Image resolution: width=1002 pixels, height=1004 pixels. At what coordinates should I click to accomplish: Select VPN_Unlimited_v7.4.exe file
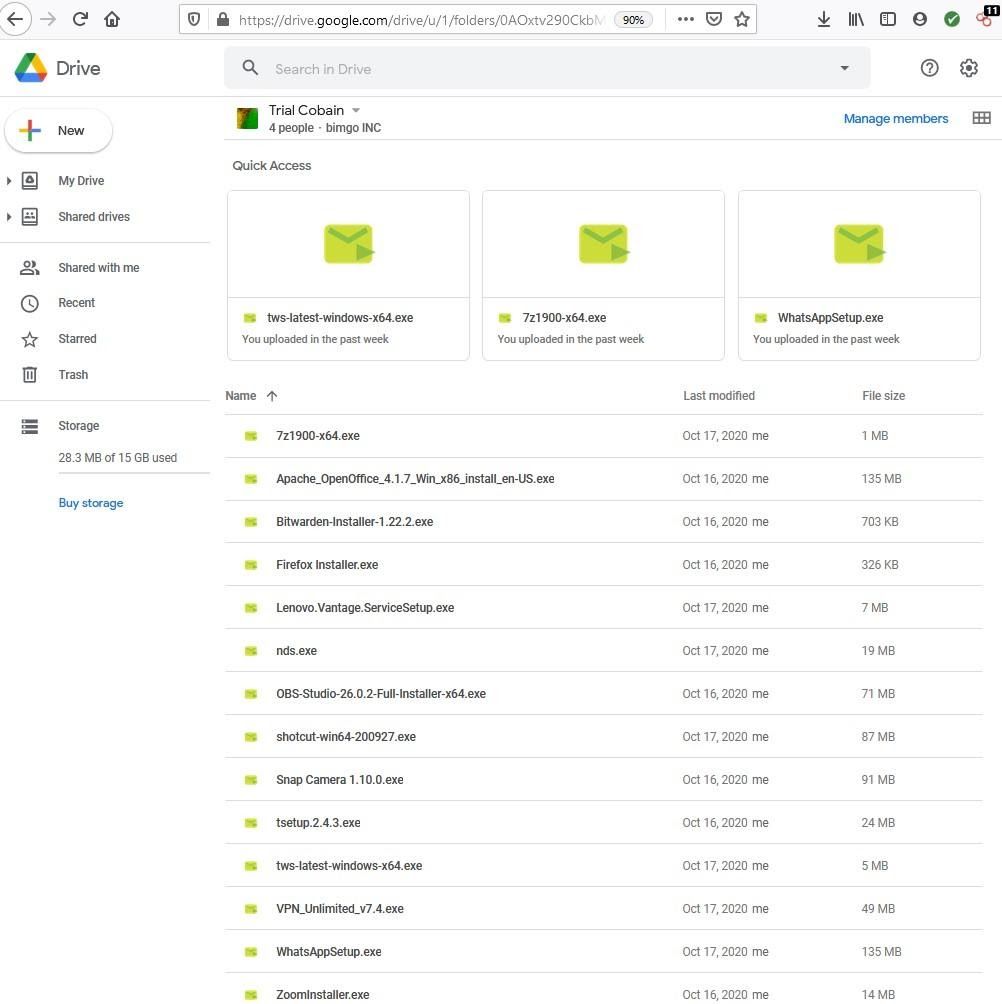pyautogui.click(x=604, y=908)
